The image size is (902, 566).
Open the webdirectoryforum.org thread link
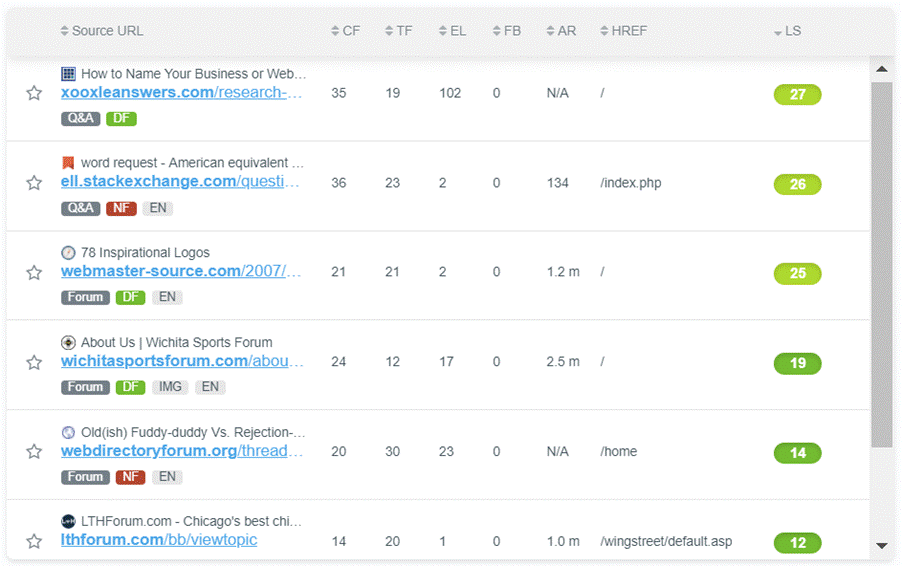[x=181, y=451]
